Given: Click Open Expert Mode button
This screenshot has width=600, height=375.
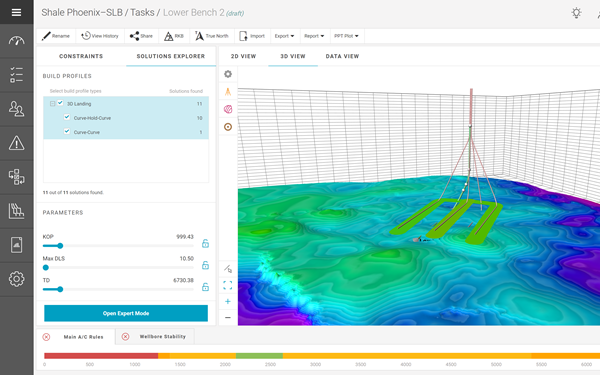Looking at the screenshot, I should tap(126, 313).
